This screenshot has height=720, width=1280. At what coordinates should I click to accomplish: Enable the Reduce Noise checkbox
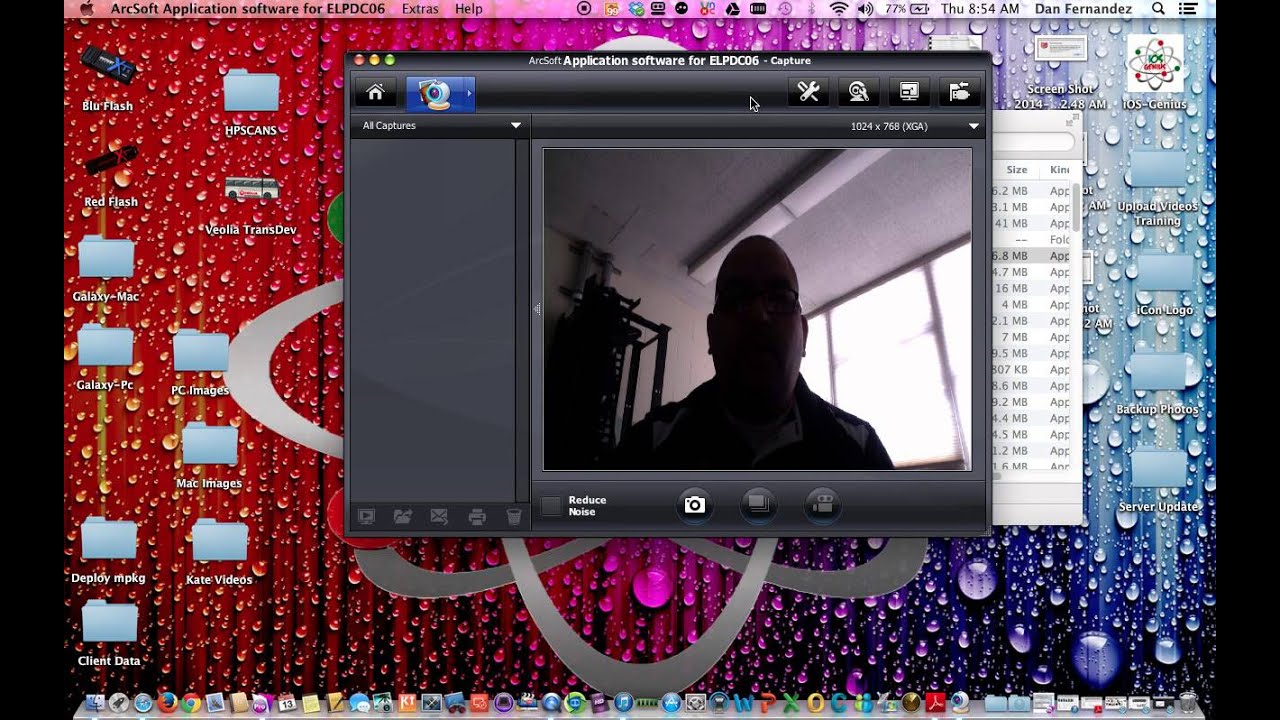552,506
